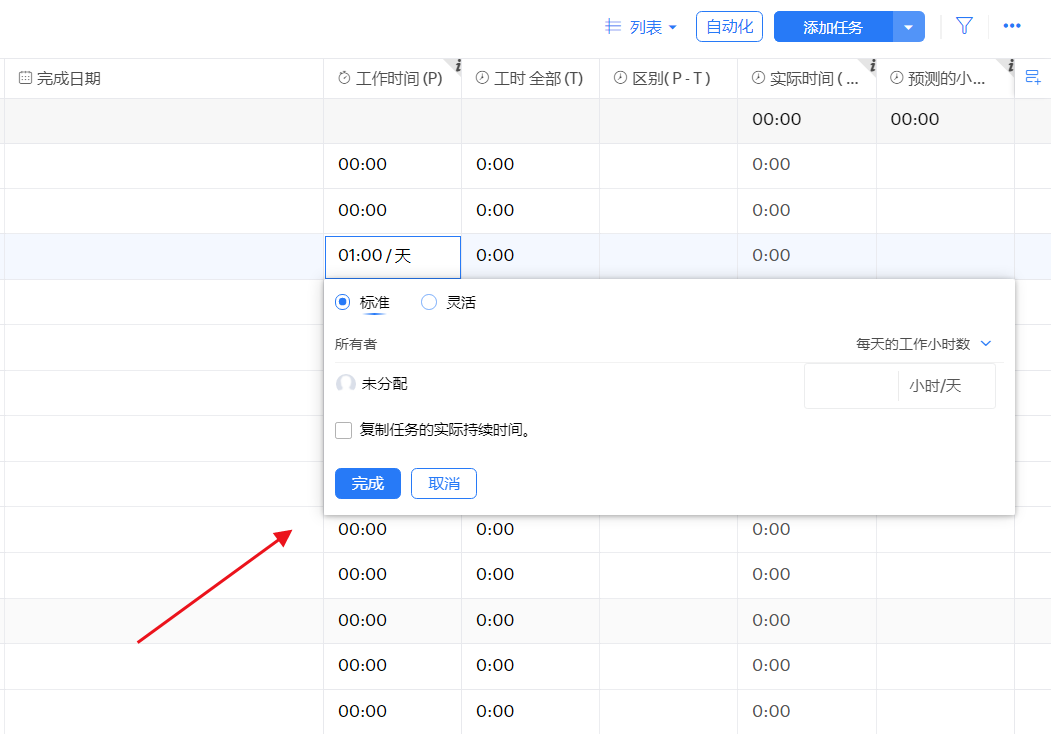Open the 列表 view switcher dropdown
1051x734 pixels.
[641, 27]
